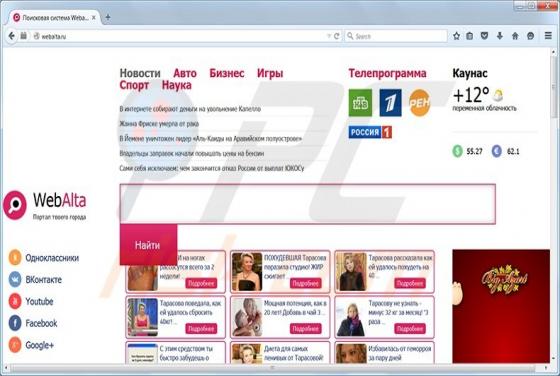Open the Google+ text link
Screen dimensions: 560x376
point(40,345)
